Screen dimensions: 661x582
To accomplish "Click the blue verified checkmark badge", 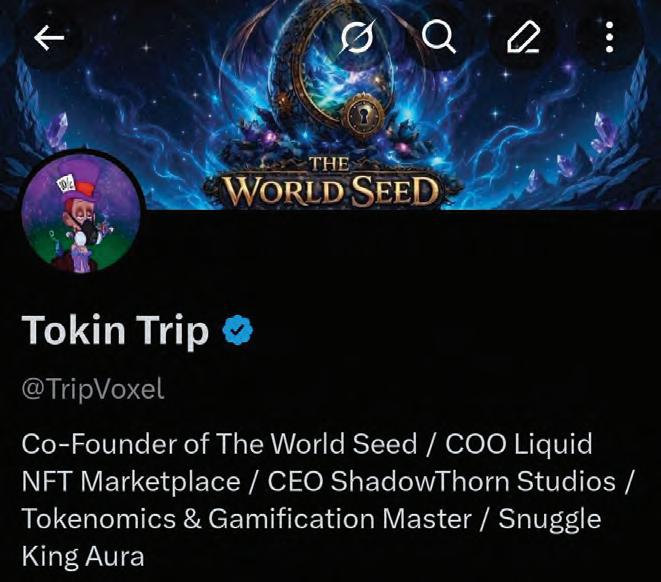I will (x=236, y=331).
